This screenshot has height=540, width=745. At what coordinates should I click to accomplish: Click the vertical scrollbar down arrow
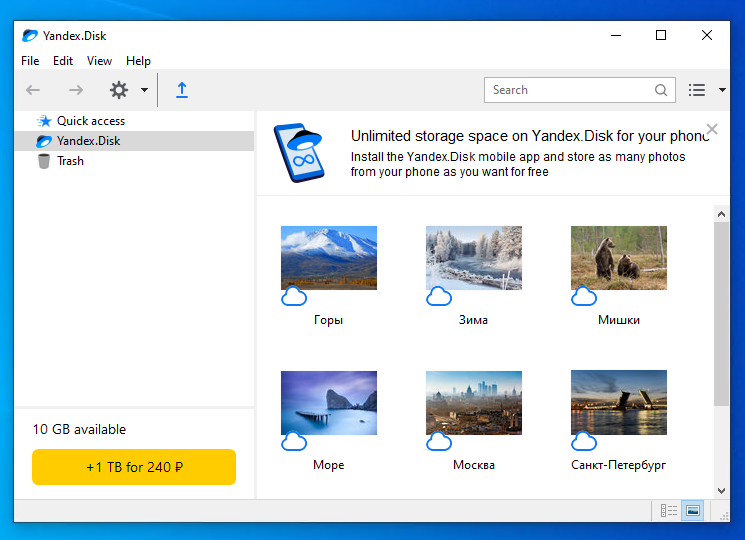click(x=721, y=491)
